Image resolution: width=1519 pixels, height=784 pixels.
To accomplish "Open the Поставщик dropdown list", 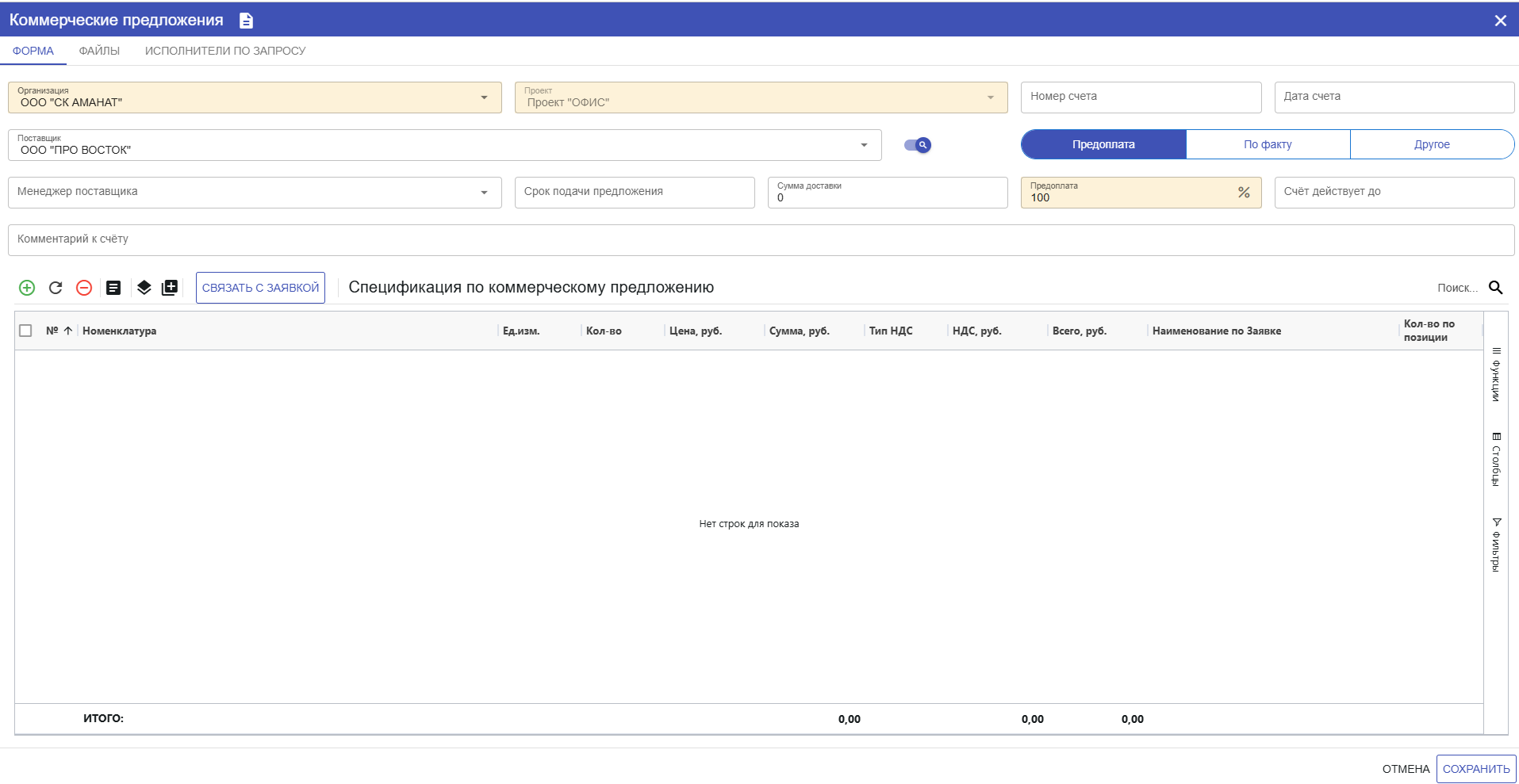I will click(x=864, y=145).
